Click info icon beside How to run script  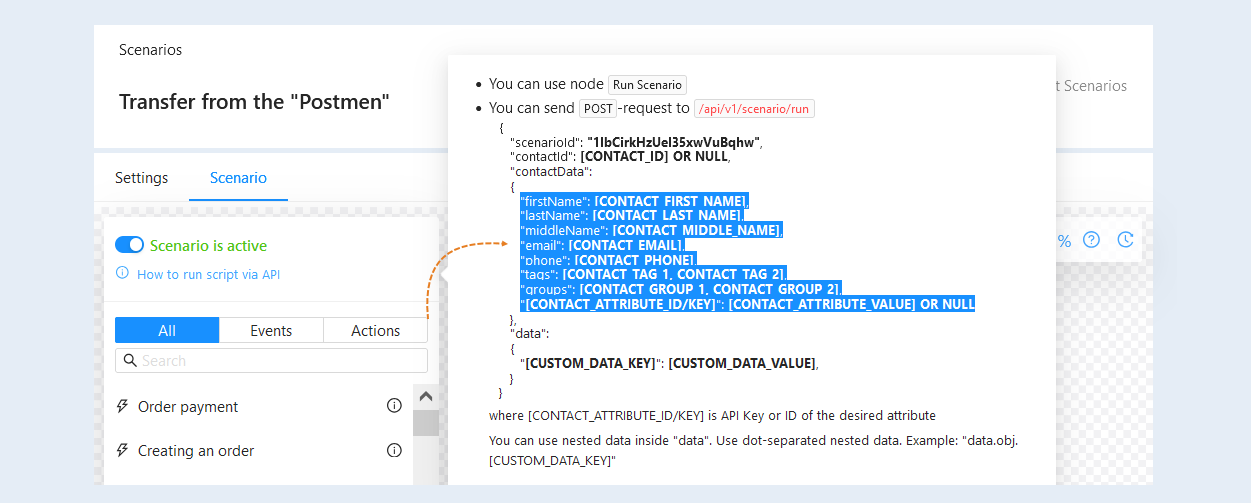click(x=122, y=273)
